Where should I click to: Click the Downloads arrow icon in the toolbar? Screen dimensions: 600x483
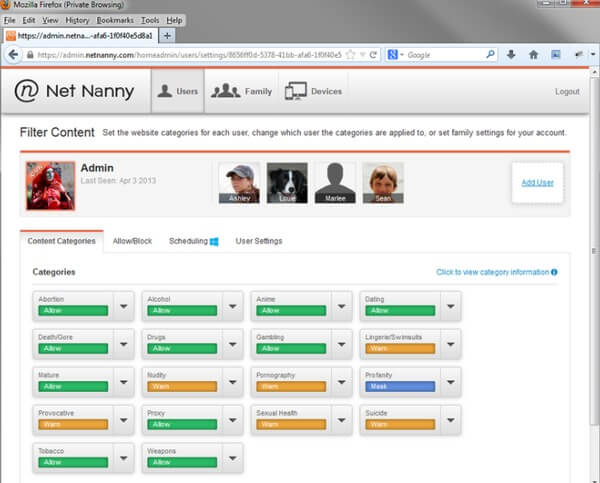point(511,55)
